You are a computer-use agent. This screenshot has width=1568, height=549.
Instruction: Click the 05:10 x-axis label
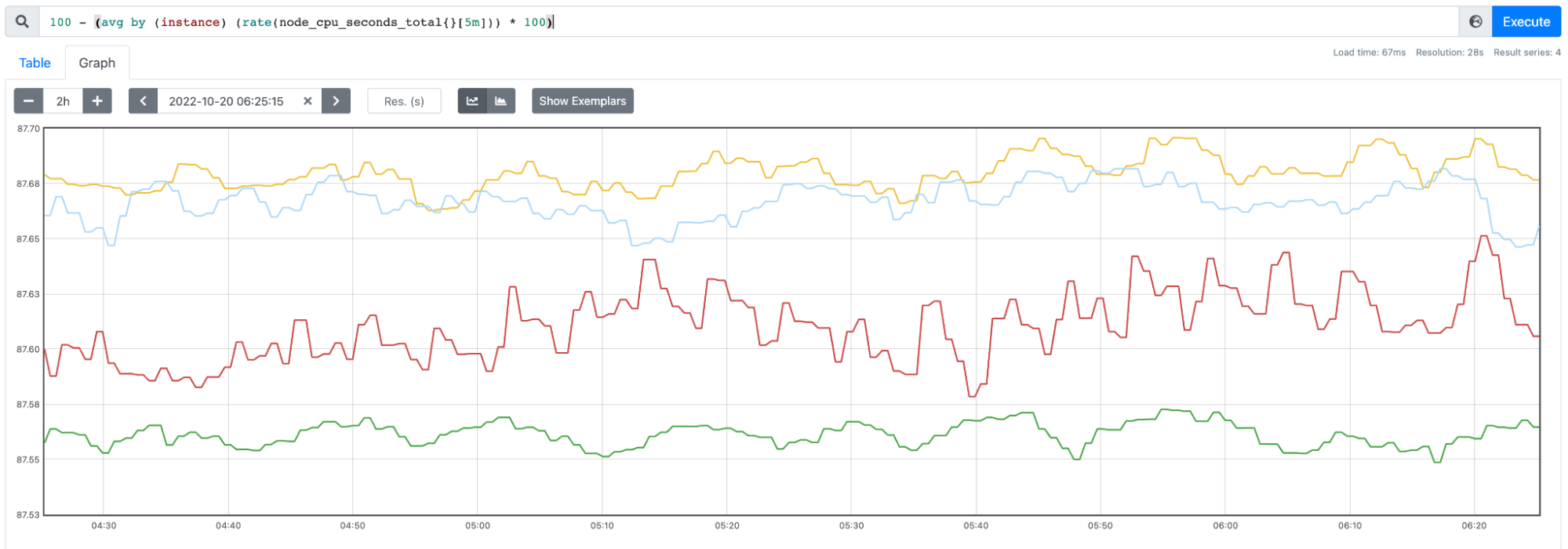pos(602,525)
